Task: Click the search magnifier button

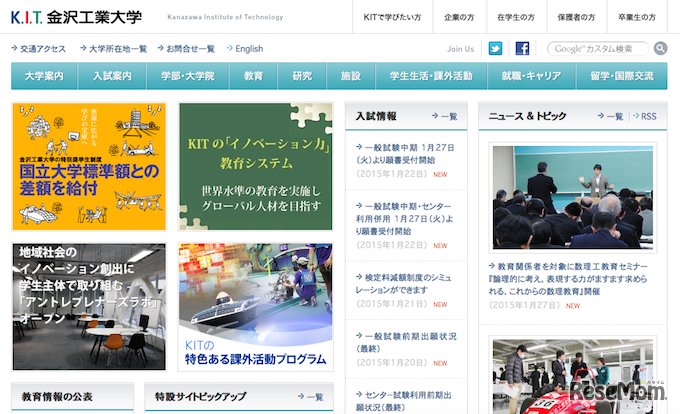Action: [x=660, y=49]
